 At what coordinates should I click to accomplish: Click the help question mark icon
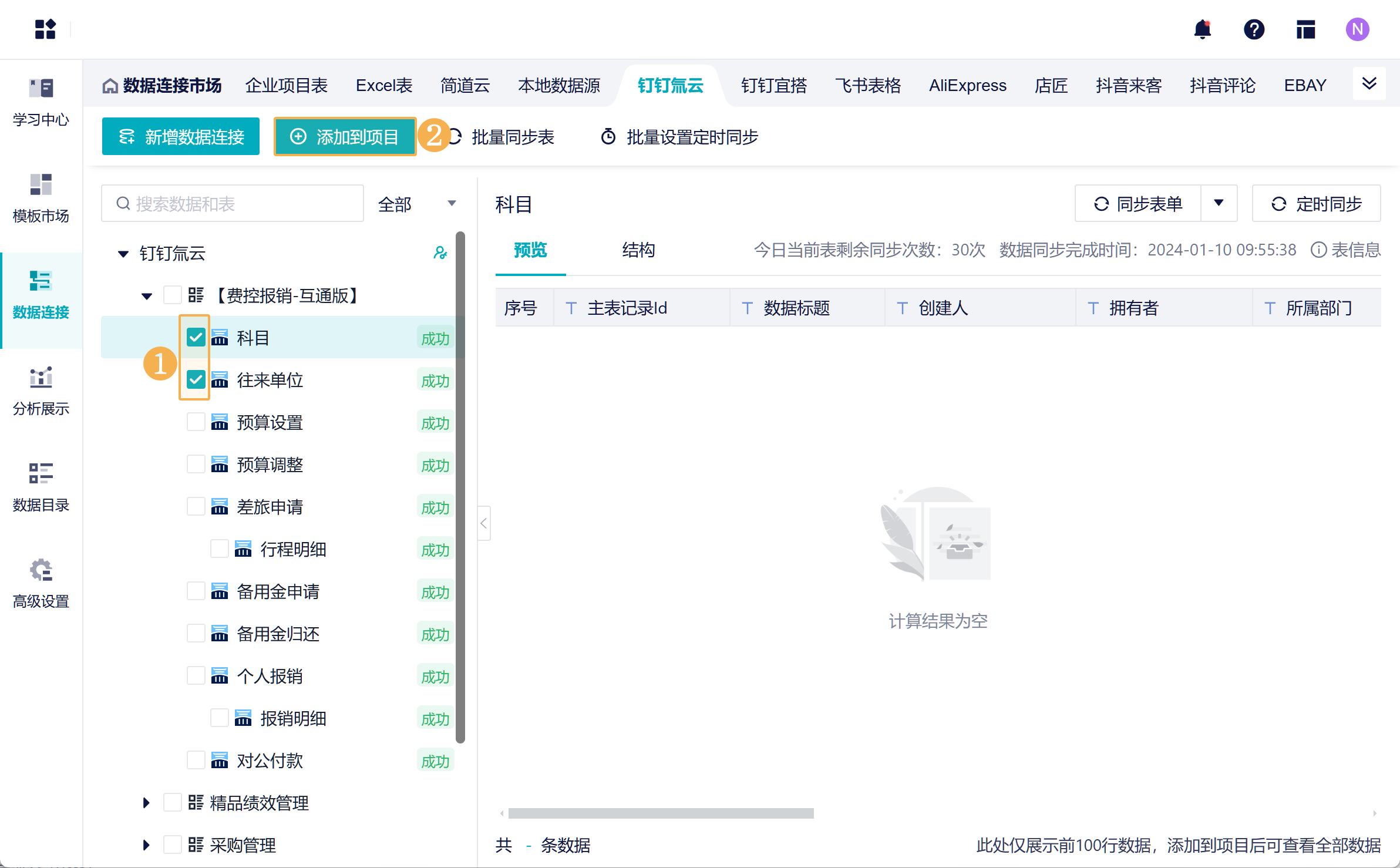1254,29
